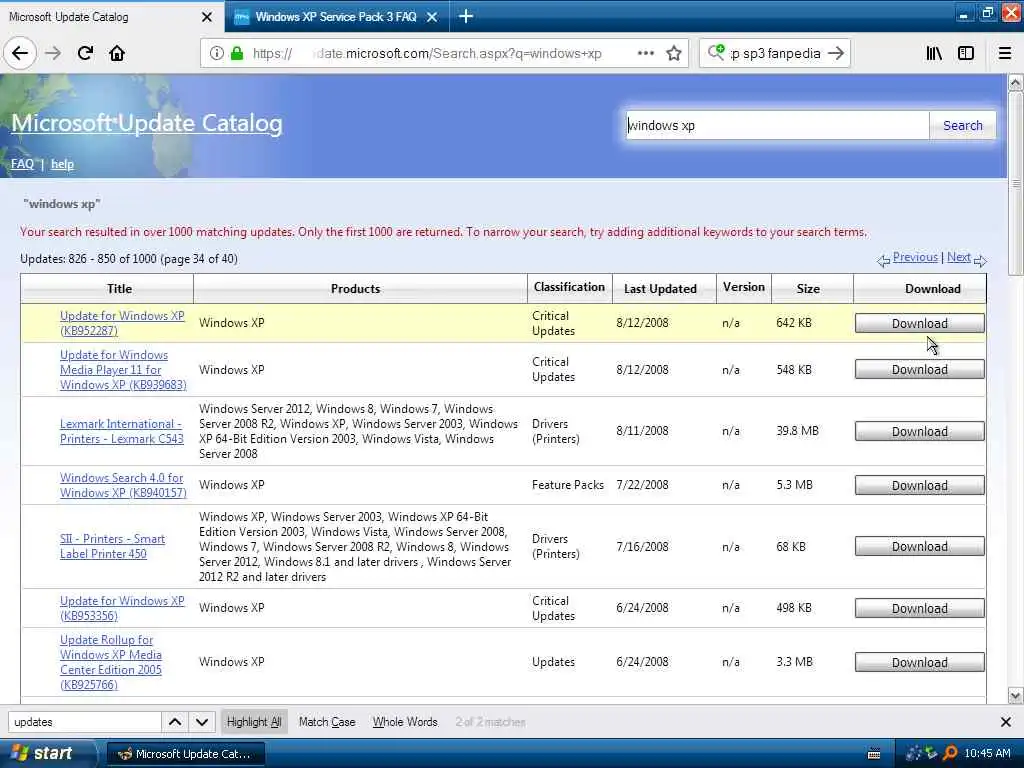Download the Lexmark C543 driver
Image resolution: width=1024 pixels, height=768 pixels.
(x=920, y=432)
